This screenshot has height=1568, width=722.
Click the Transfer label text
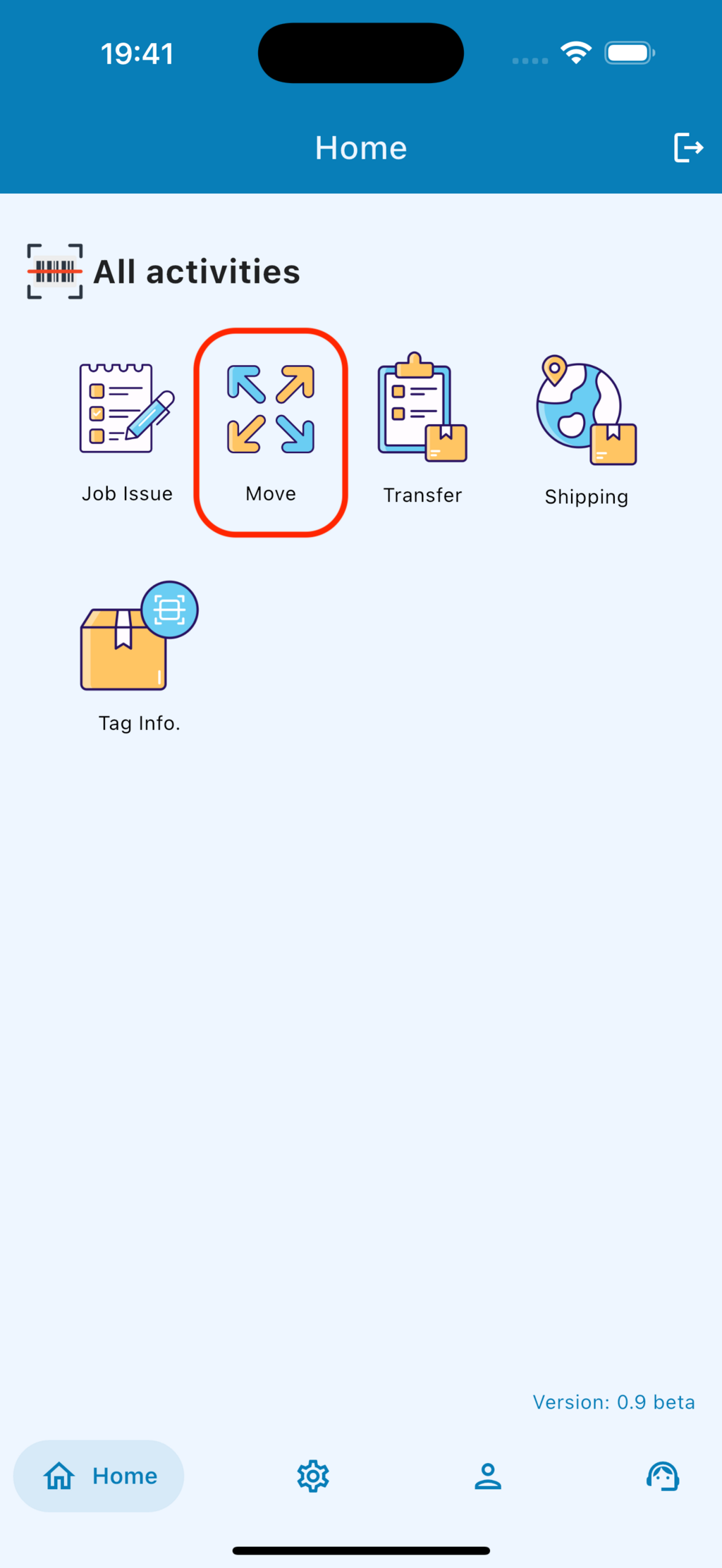click(423, 495)
